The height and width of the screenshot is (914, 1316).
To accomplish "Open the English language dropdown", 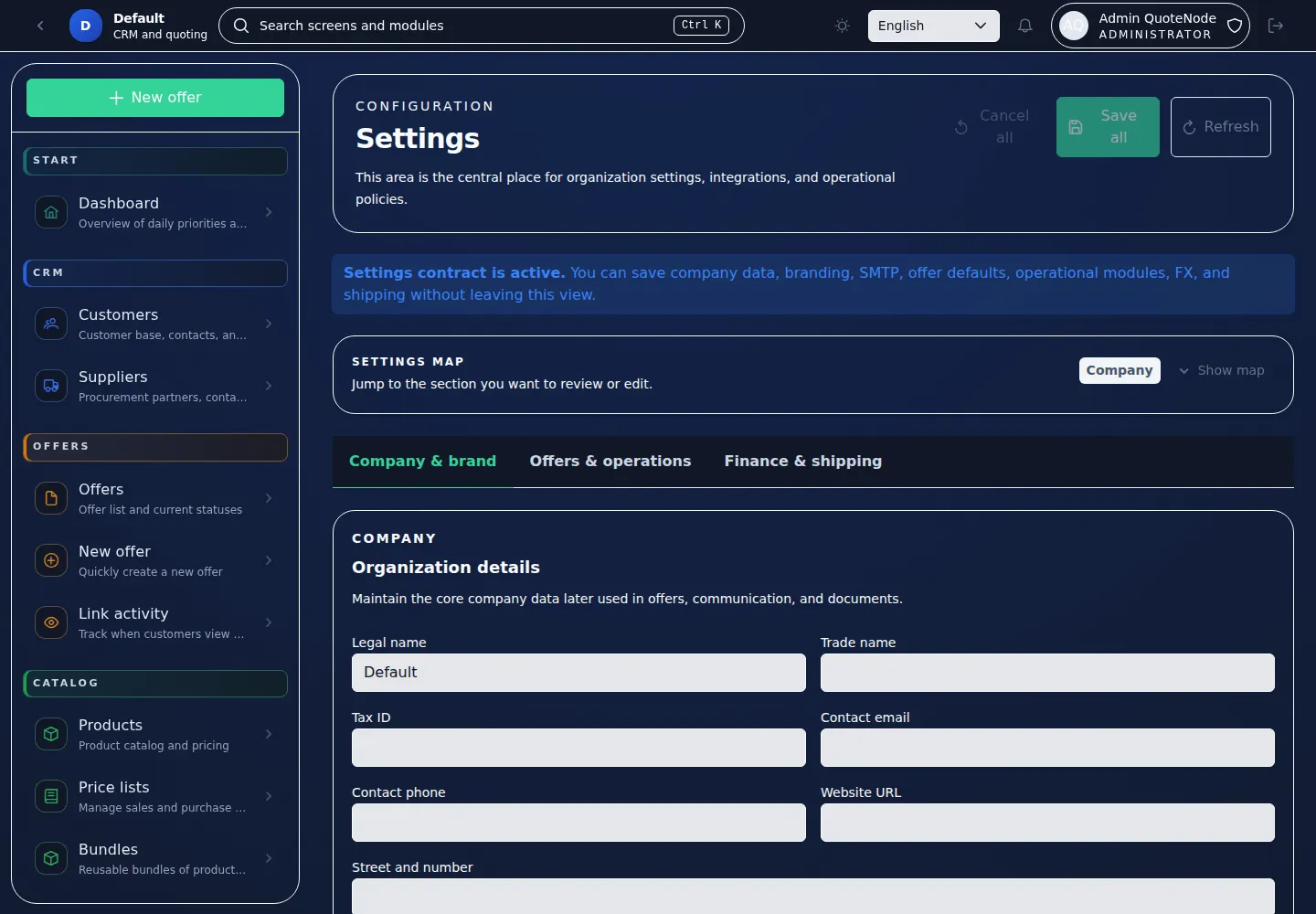I will [x=932, y=26].
